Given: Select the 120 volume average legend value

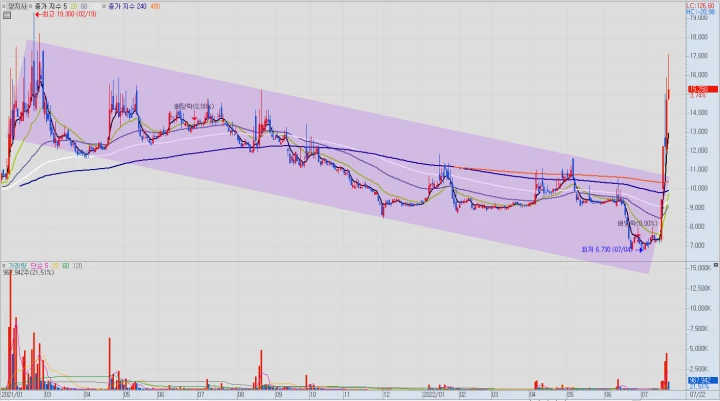Looking at the screenshot, I should [77, 265].
